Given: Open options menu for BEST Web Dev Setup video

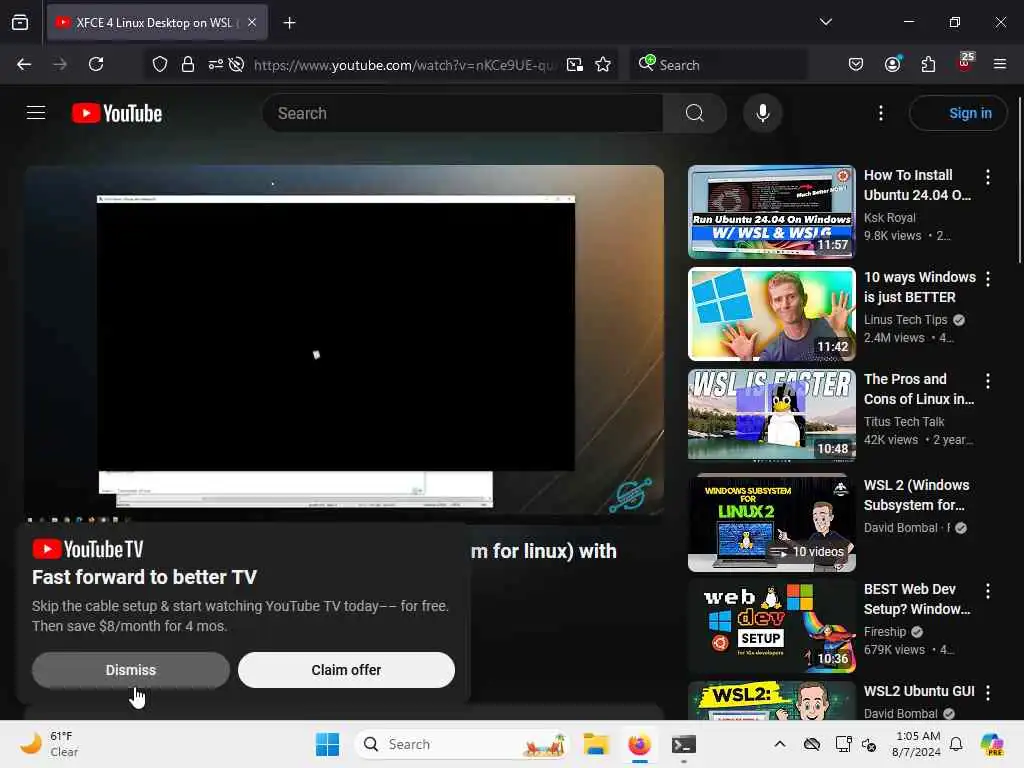Looking at the screenshot, I should pos(987,591).
